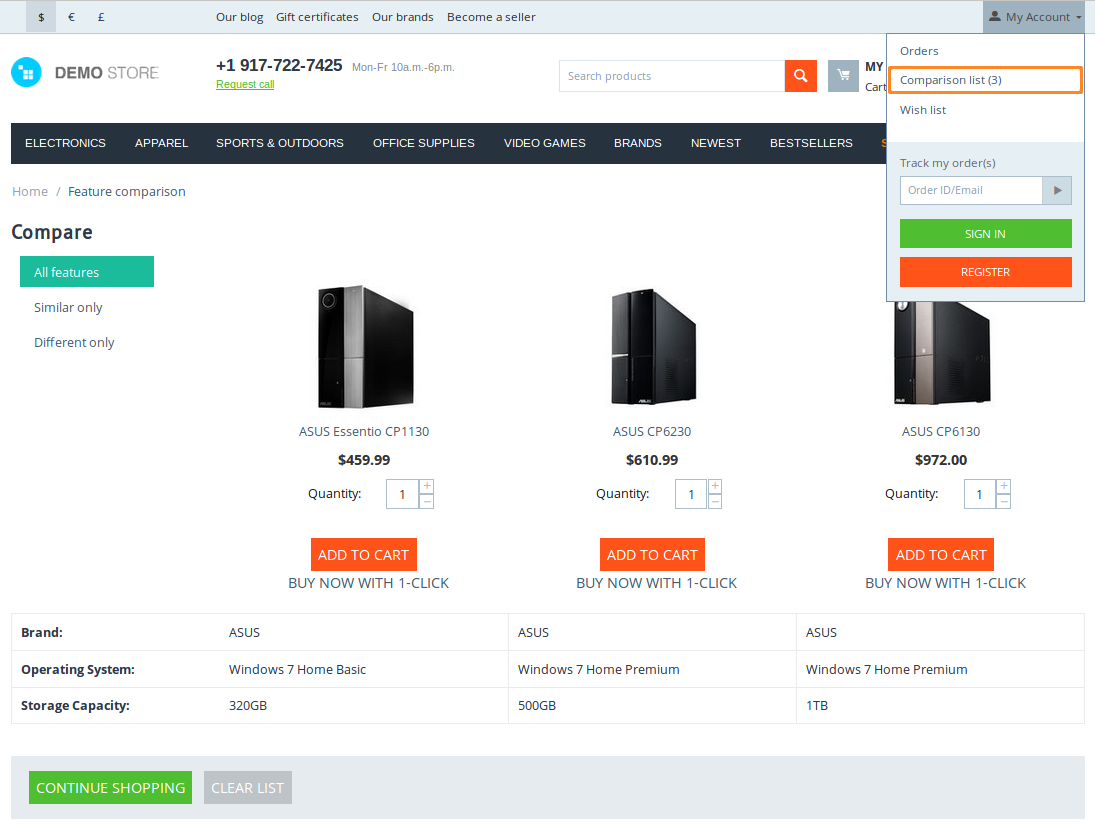The height and width of the screenshot is (830, 1095).
Task: Add ASUS CP6230 to cart
Action: (x=652, y=555)
